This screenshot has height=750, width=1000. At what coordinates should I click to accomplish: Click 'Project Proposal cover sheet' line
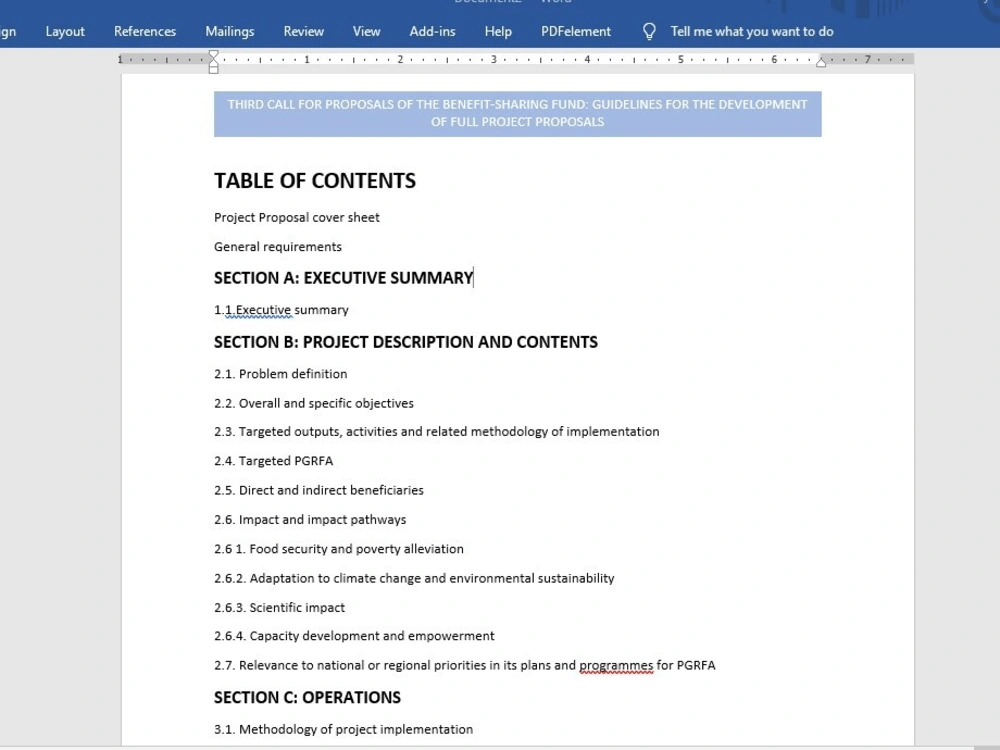tap(297, 217)
